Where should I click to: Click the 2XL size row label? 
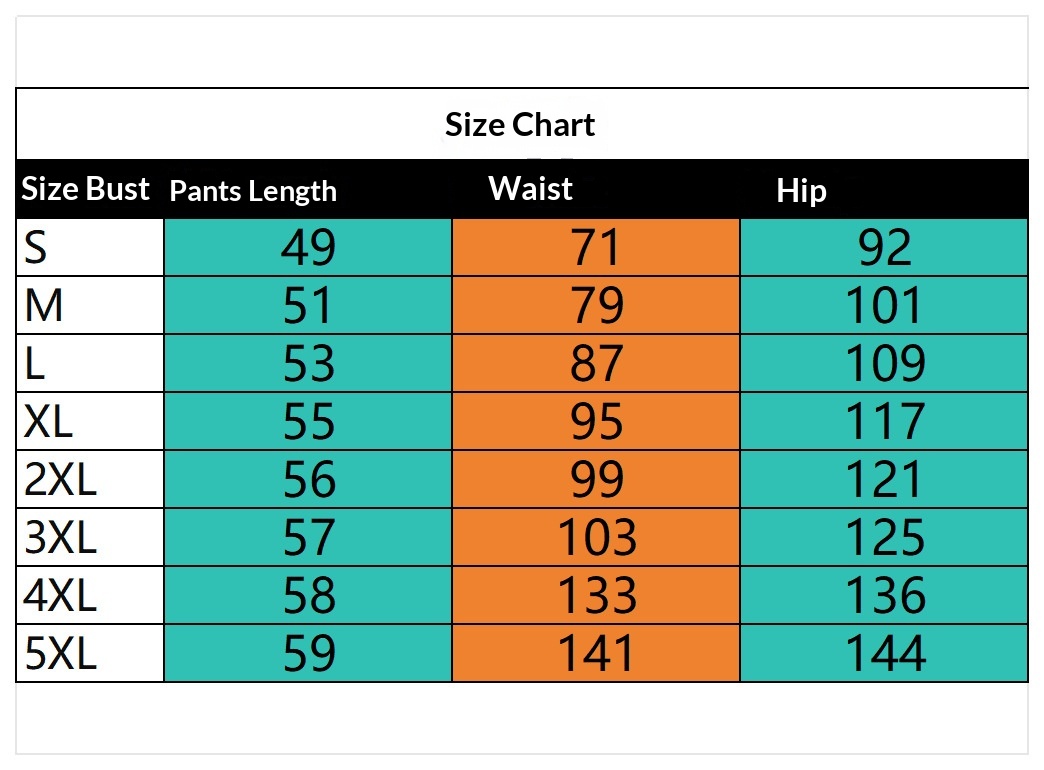tap(60, 480)
